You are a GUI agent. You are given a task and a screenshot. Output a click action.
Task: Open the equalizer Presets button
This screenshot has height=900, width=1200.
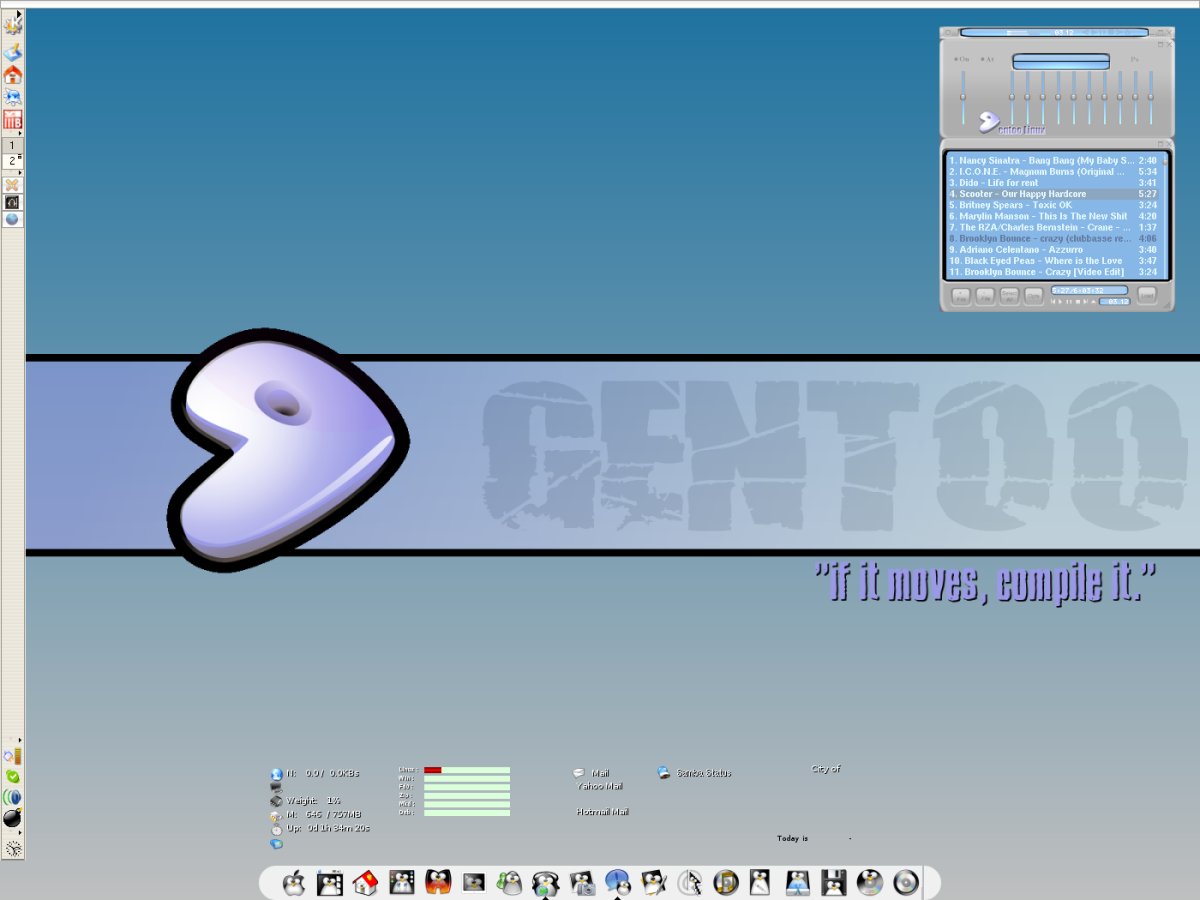(x=1135, y=59)
